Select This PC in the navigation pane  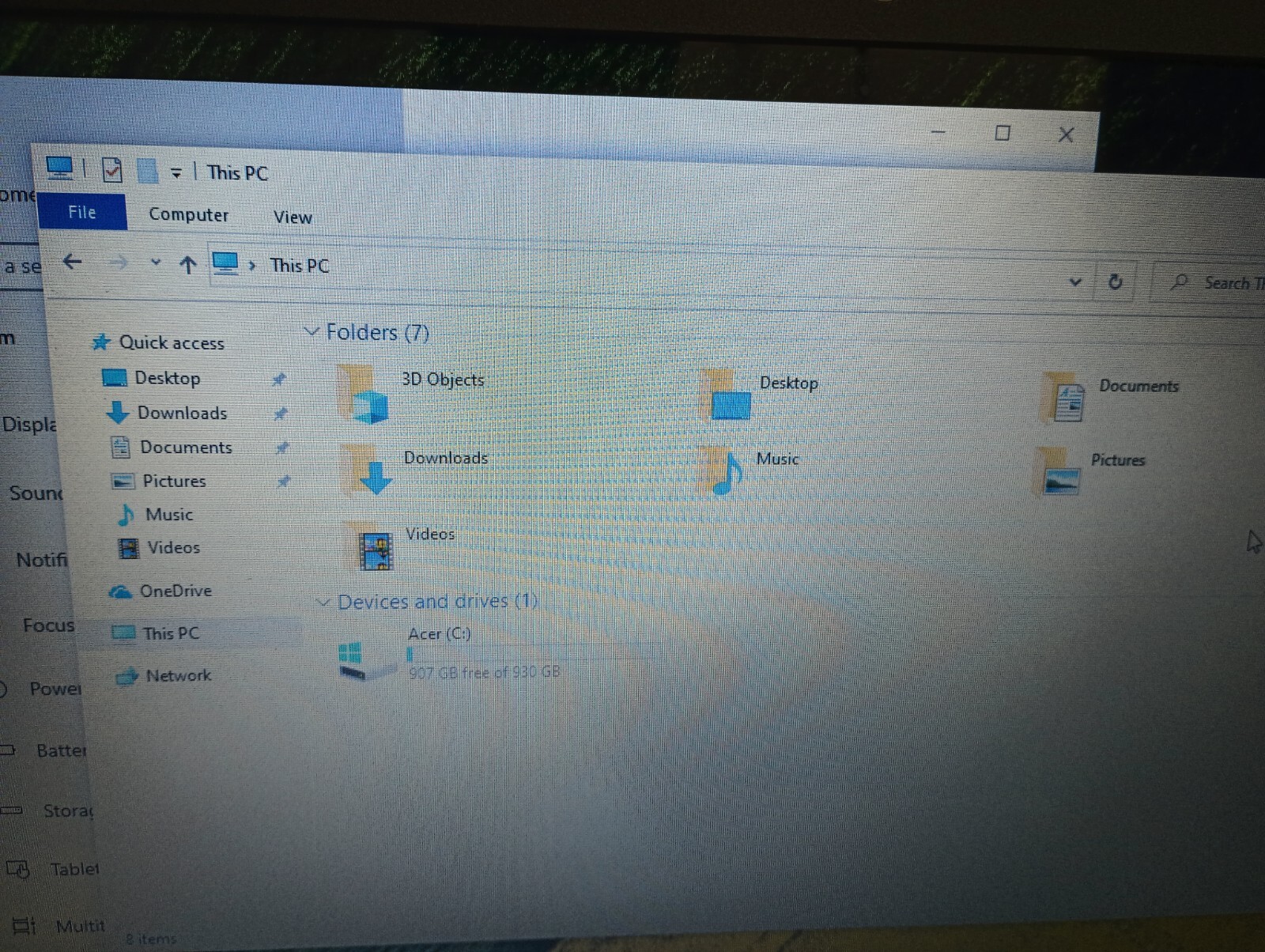pos(155,633)
